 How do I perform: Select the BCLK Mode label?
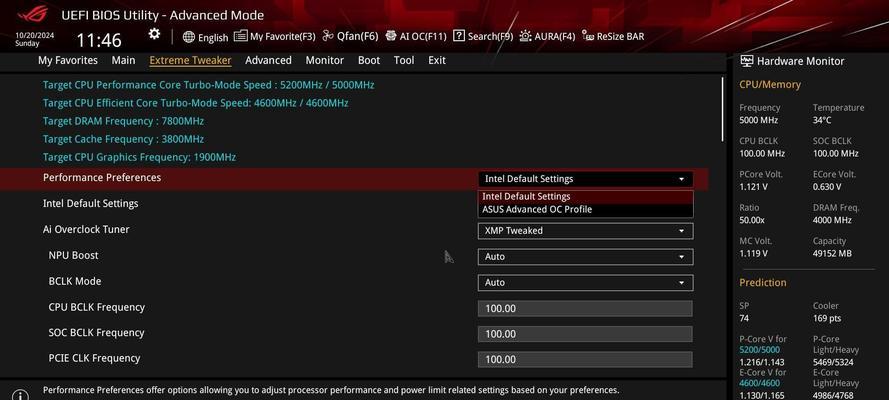[x=75, y=282]
